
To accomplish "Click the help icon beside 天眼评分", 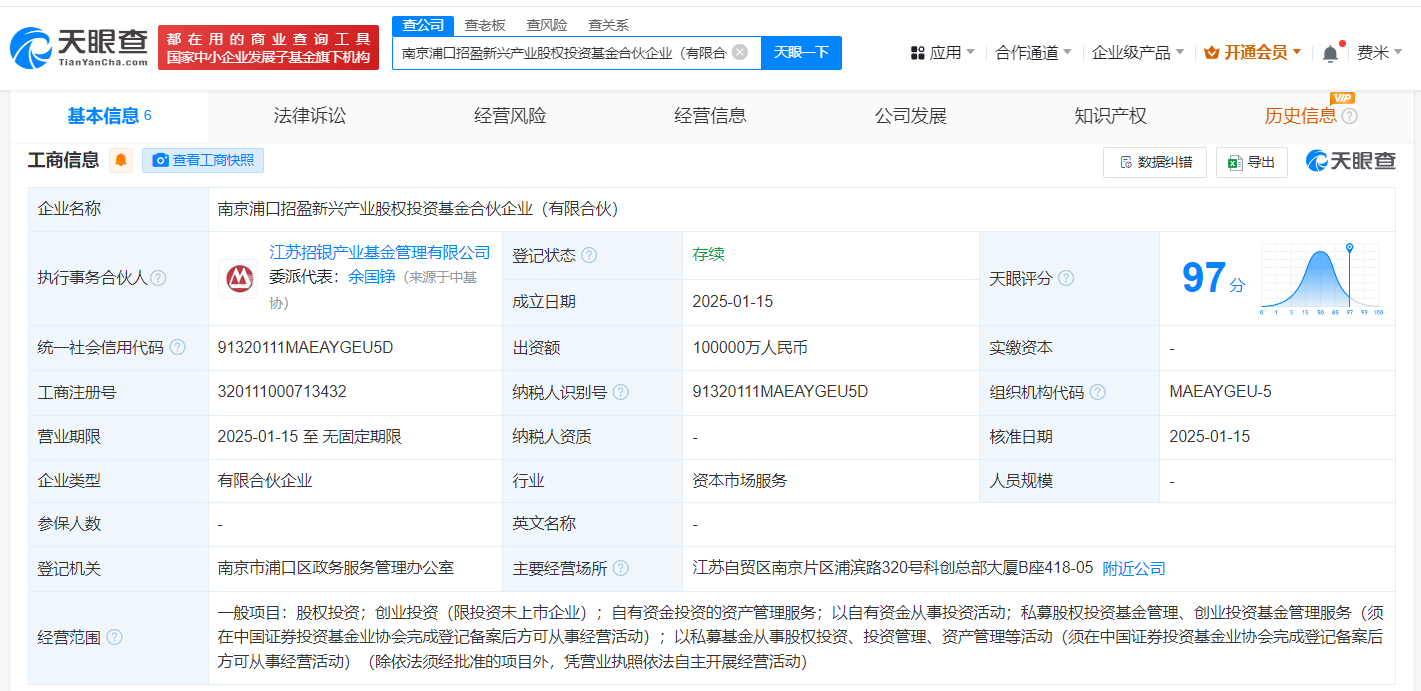I will click(1066, 278).
